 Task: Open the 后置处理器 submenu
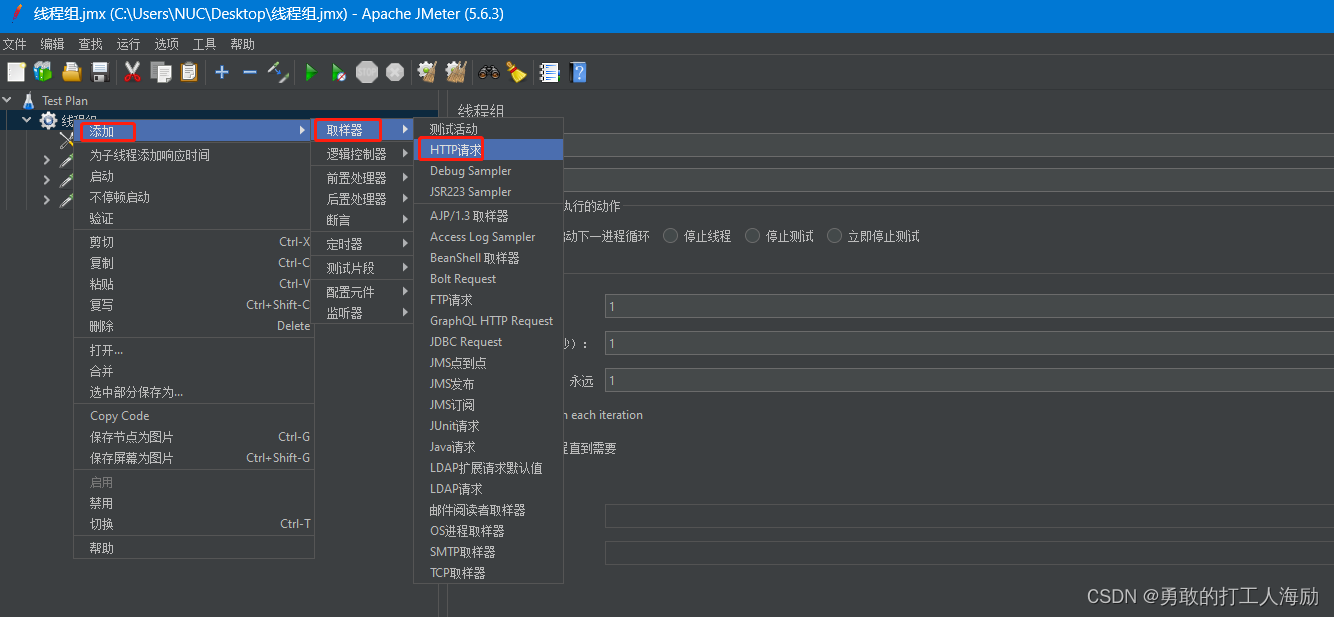[x=364, y=199]
